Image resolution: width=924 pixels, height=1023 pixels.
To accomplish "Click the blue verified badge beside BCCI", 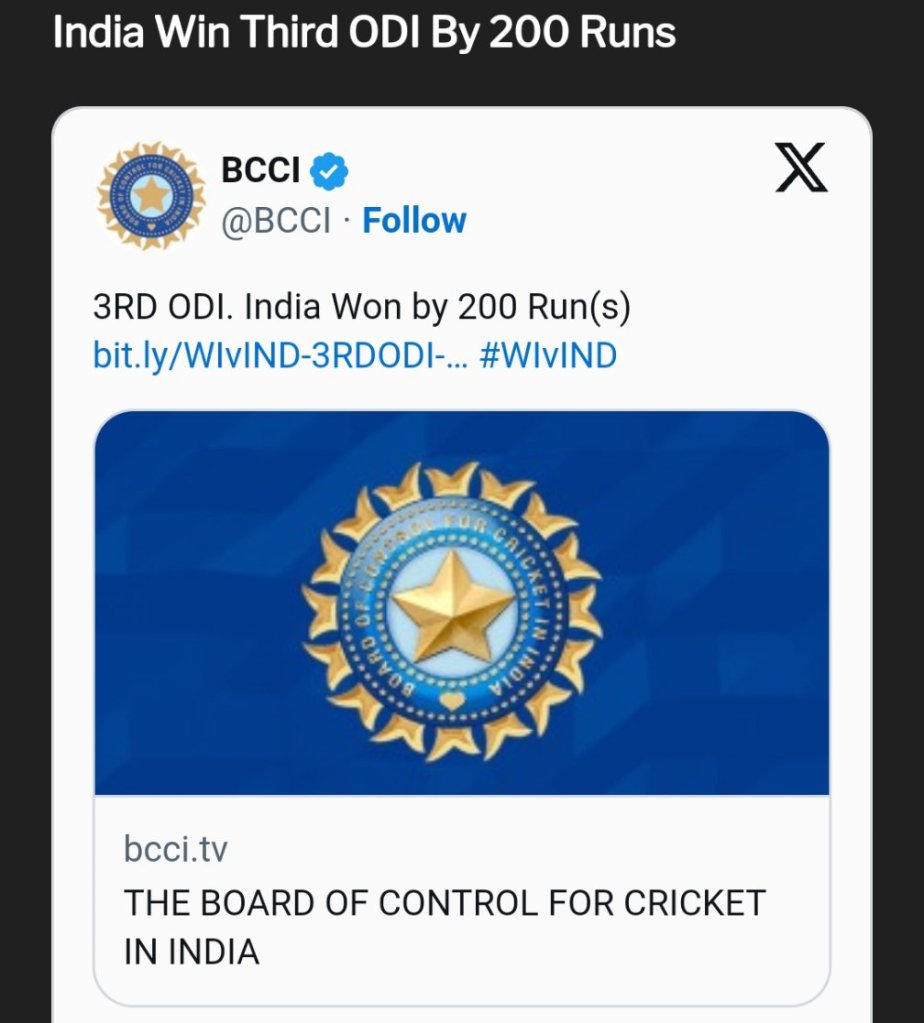I will click(329, 171).
